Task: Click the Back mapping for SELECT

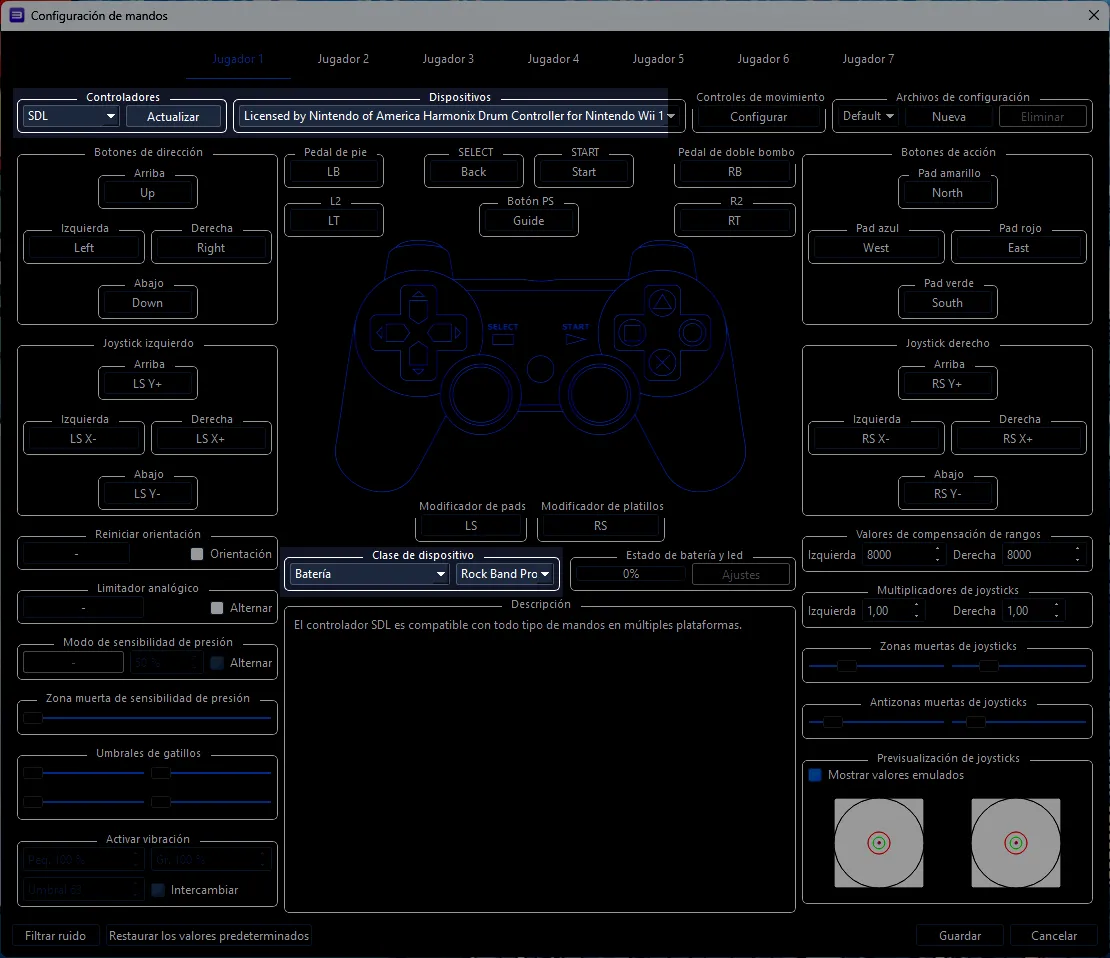Action: [474, 172]
